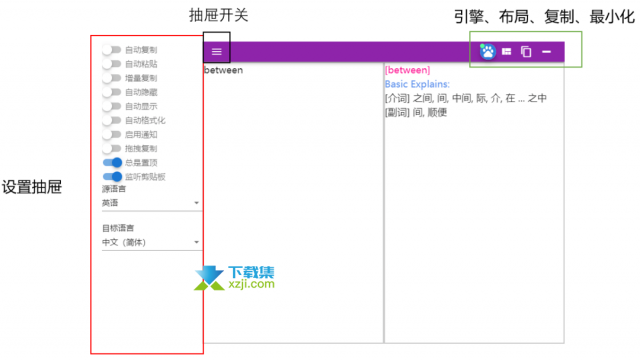Copy the translation result with the copy icon

pyautogui.click(x=526, y=51)
